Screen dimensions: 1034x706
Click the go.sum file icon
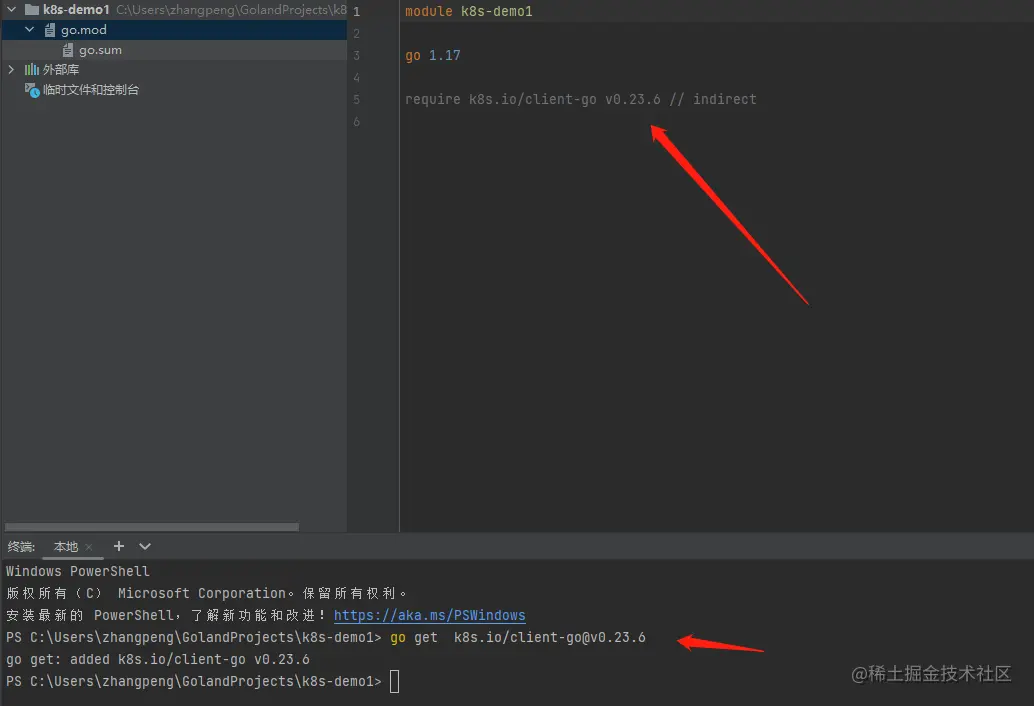(x=67, y=50)
